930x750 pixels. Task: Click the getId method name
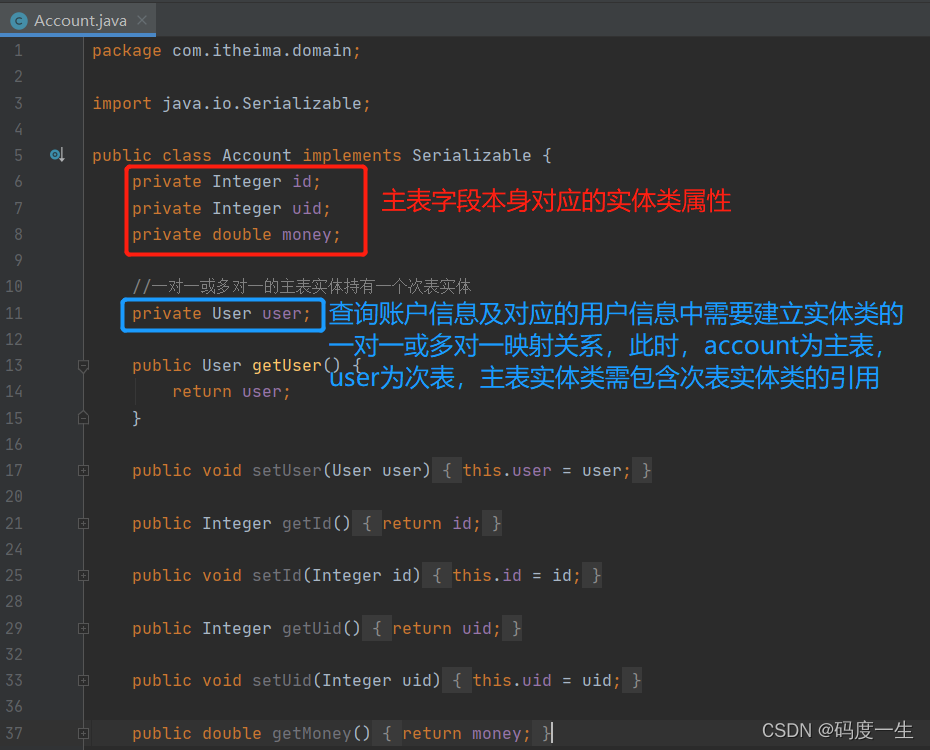(307, 524)
